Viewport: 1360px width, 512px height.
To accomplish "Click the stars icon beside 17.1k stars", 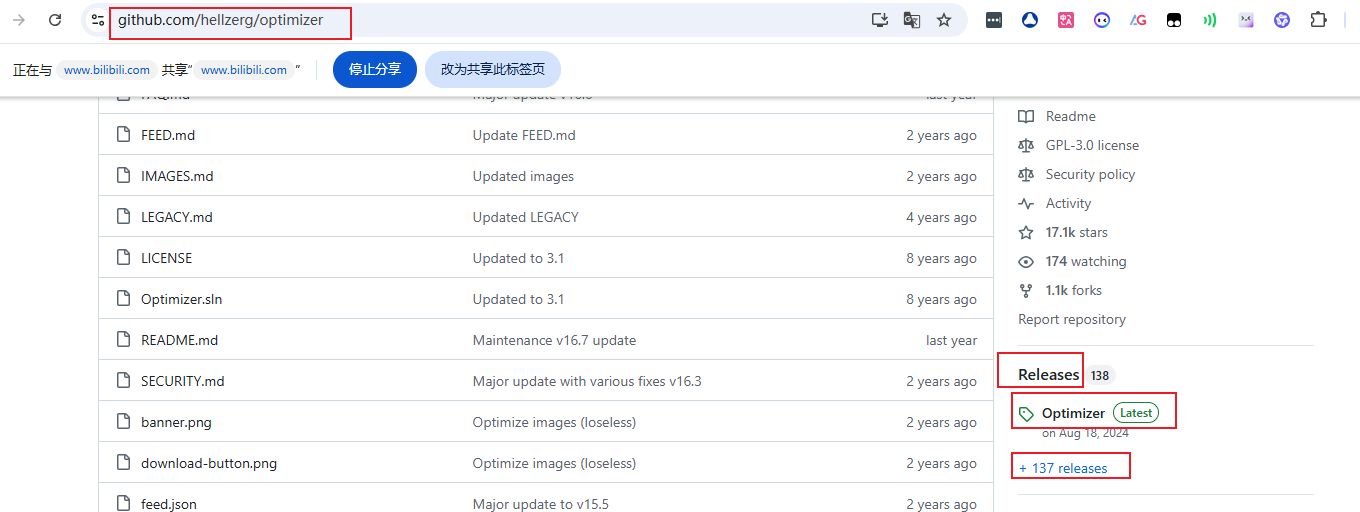I will (1026, 233).
